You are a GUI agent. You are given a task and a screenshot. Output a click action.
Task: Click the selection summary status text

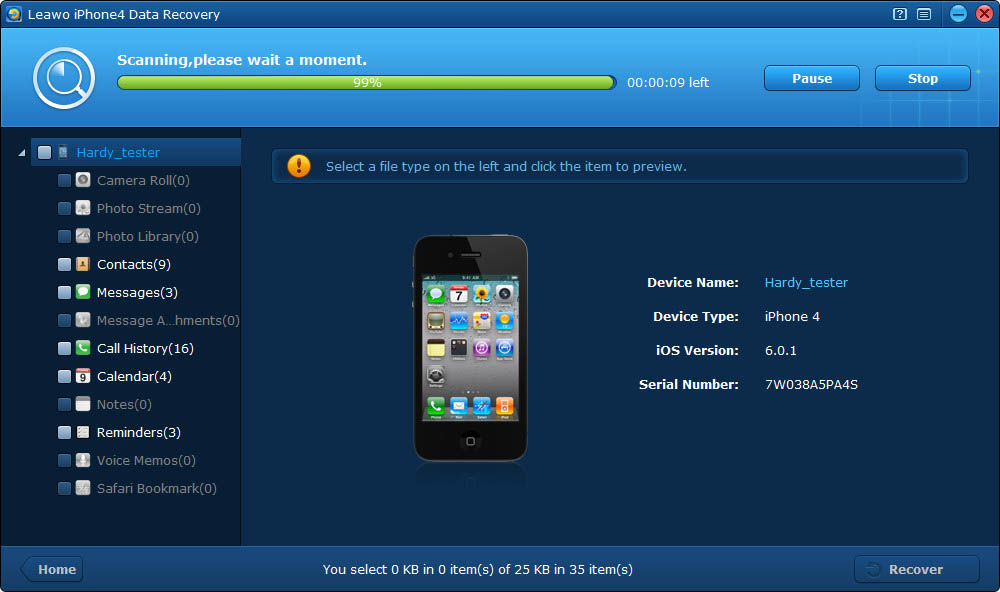[x=477, y=569]
